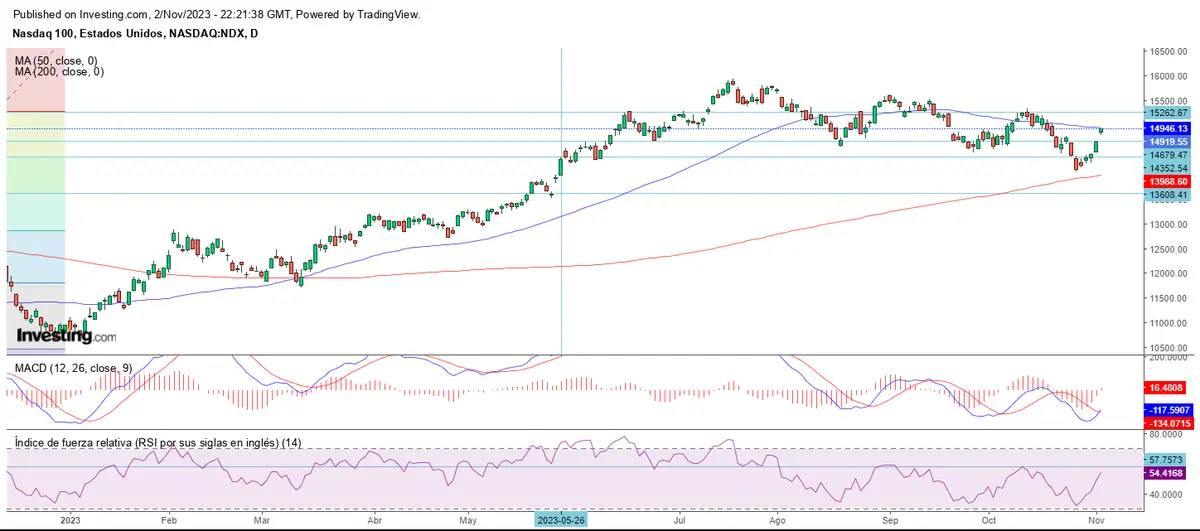Click the blue 14946.13 current price tag
The width and height of the screenshot is (1200, 531).
[1167, 129]
